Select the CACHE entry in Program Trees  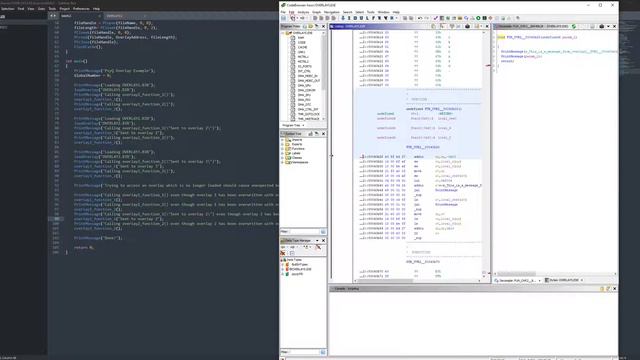302,47
